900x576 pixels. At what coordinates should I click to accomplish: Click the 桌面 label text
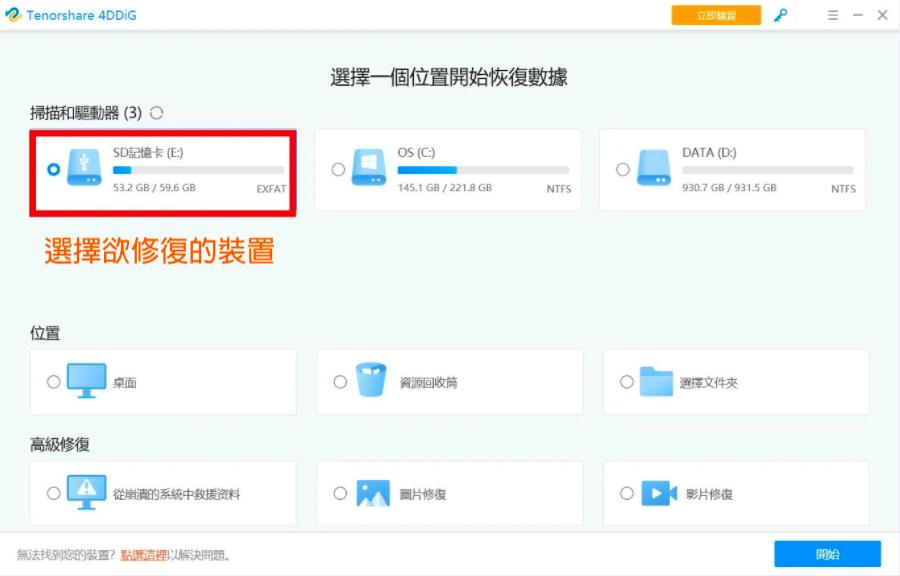tap(125, 383)
